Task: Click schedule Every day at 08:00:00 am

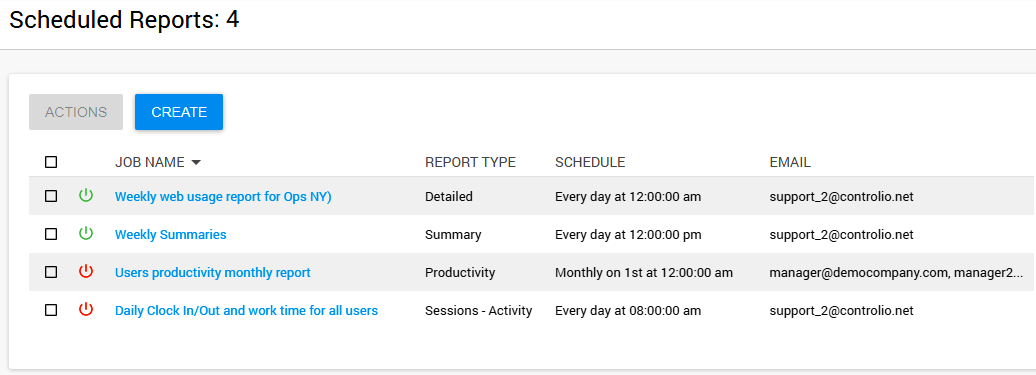Action: click(628, 310)
